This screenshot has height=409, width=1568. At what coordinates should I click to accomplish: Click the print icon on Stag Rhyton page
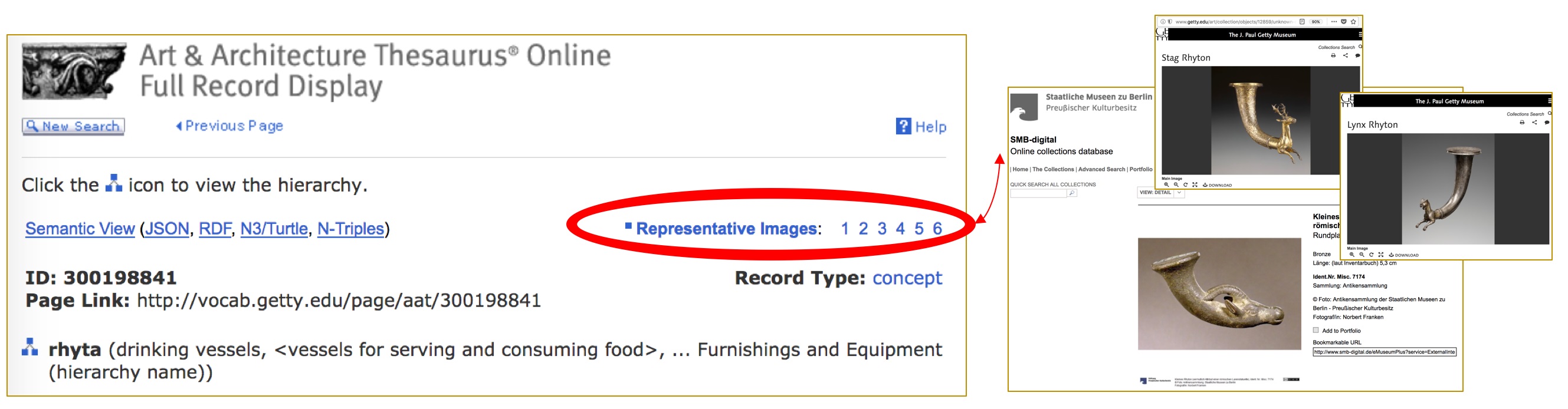[x=1333, y=56]
